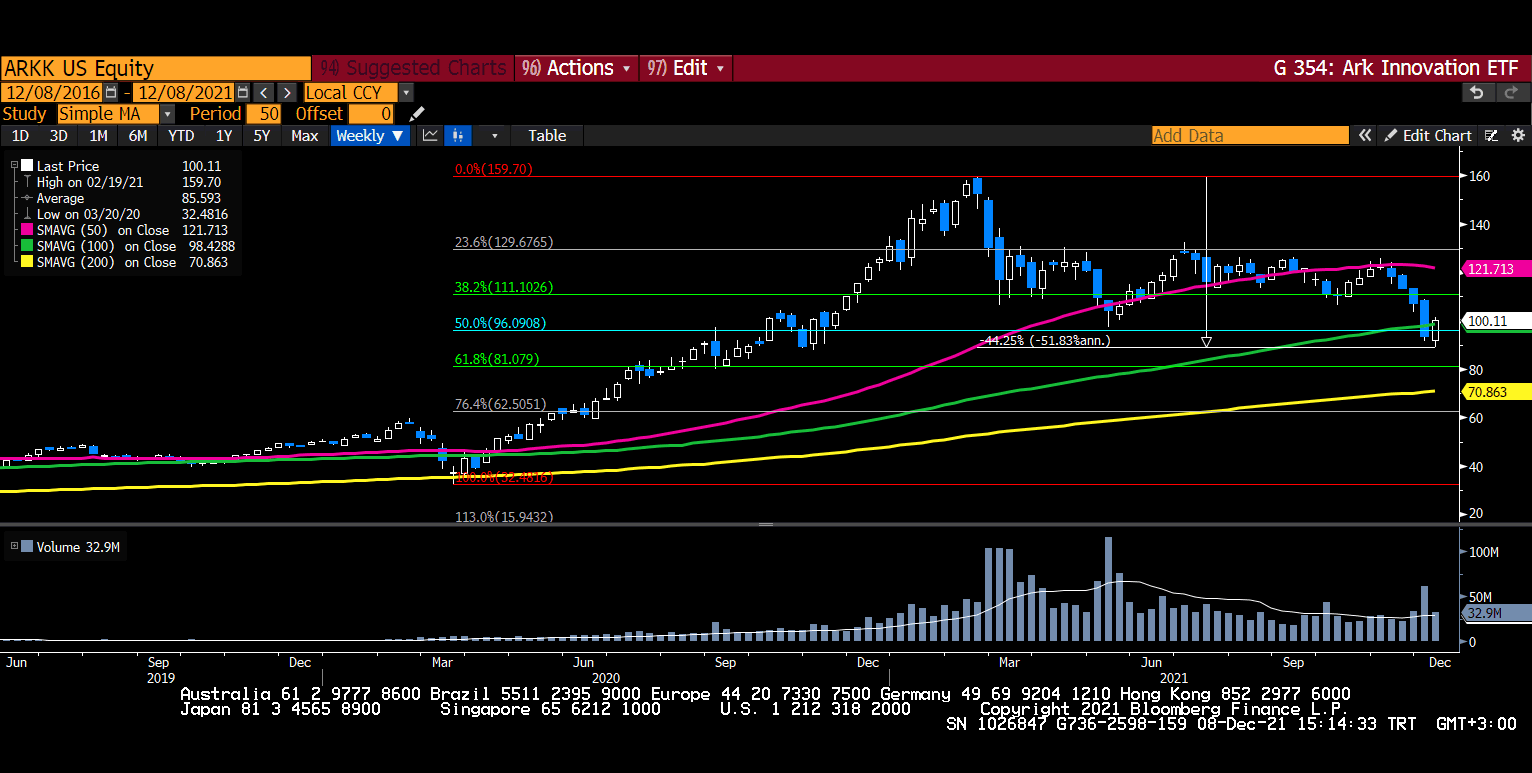Select the candlestick chart type icon
Image resolution: width=1532 pixels, height=773 pixels.
pyautogui.click(x=459, y=136)
